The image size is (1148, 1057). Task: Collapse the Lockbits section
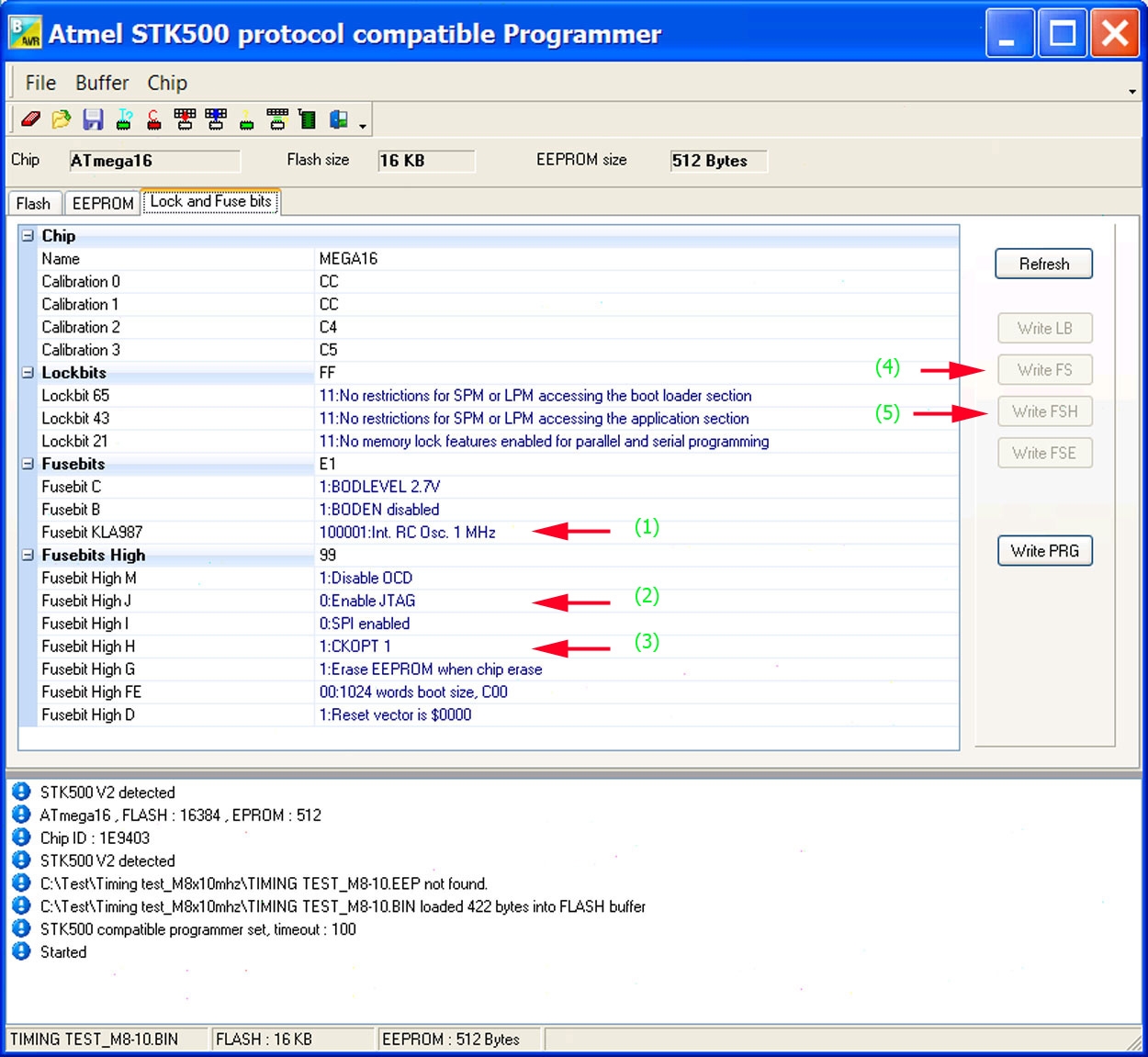point(28,373)
